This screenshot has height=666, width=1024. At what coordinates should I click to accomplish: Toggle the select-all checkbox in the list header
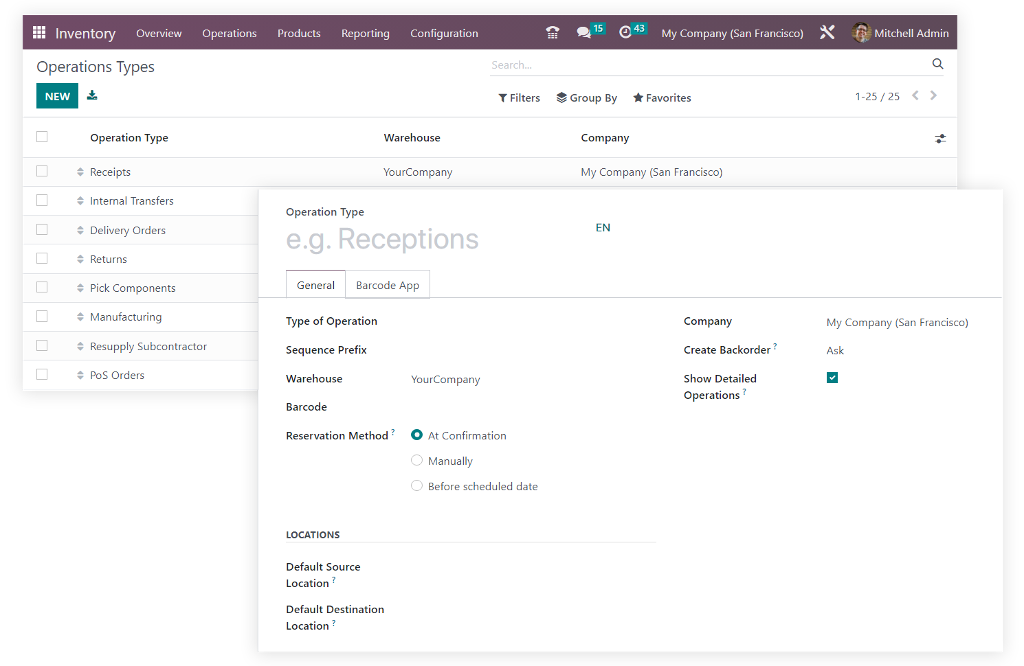(x=41, y=136)
